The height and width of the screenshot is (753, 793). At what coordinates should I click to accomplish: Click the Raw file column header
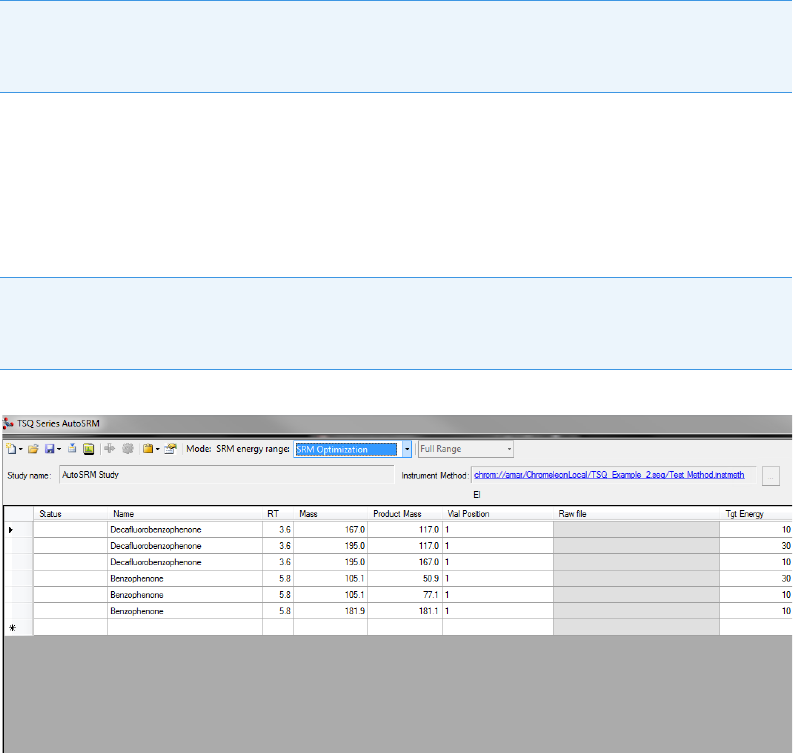[x=636, y=514]
